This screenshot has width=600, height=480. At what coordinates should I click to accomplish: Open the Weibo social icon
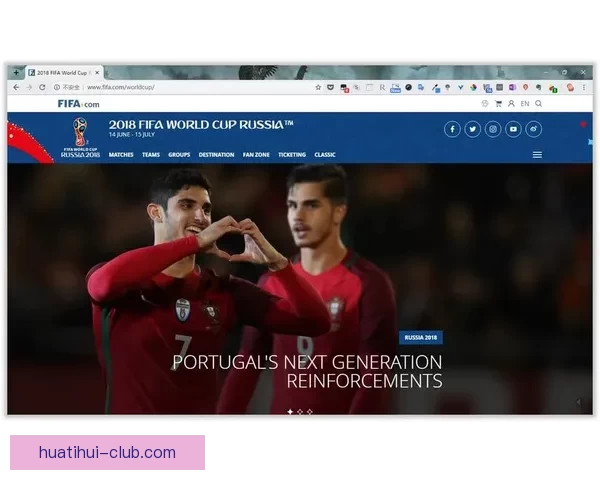534,129
